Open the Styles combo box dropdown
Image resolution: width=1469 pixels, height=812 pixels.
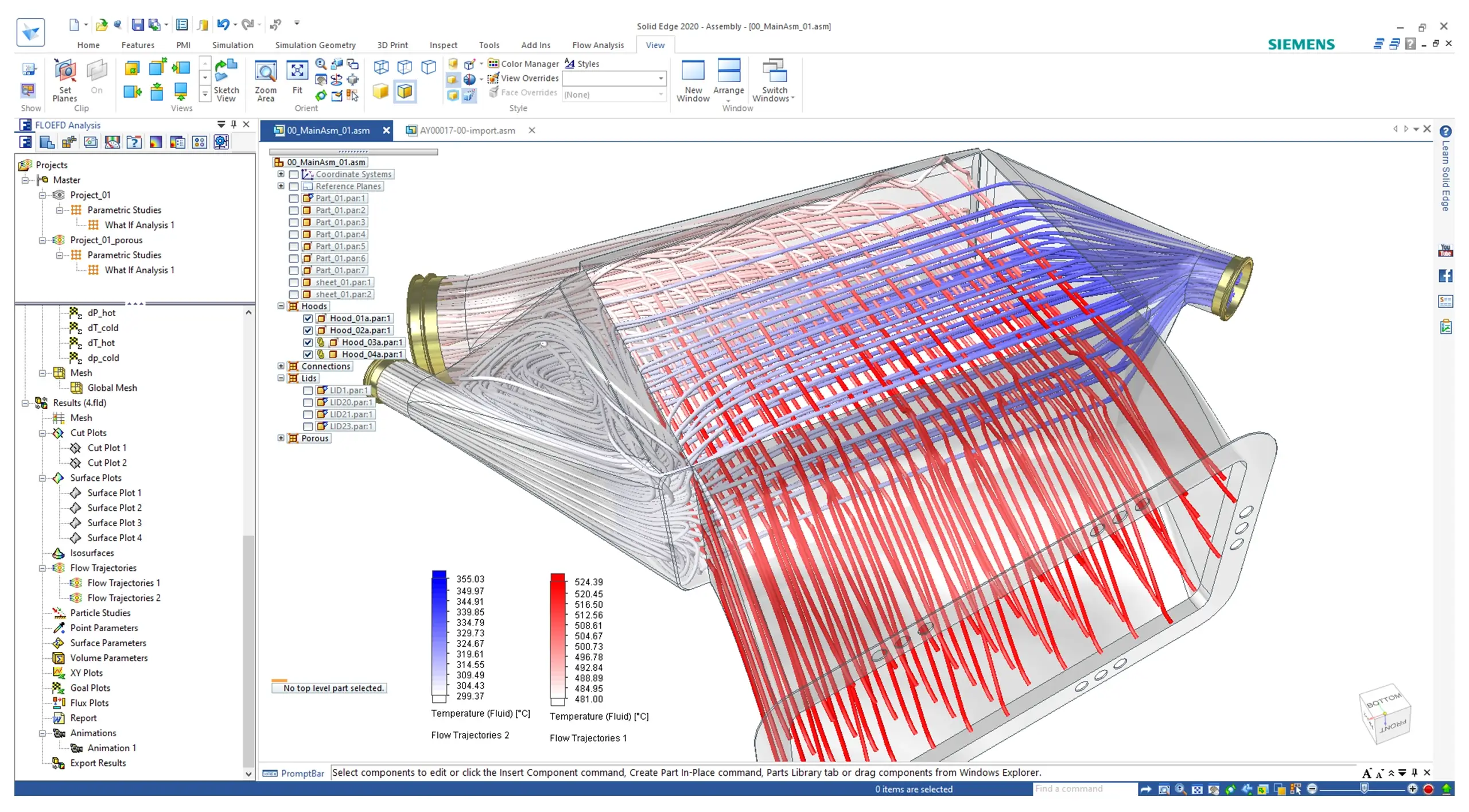pyautogui.click(x=660, y=78)
